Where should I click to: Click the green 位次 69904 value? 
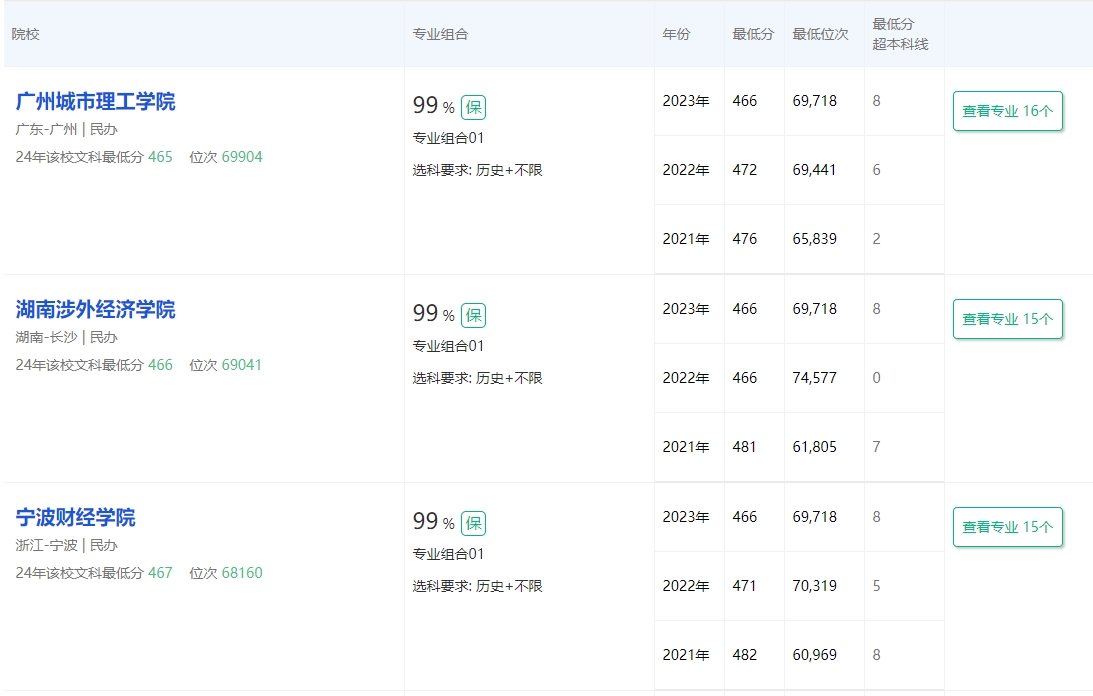(242, 157)
